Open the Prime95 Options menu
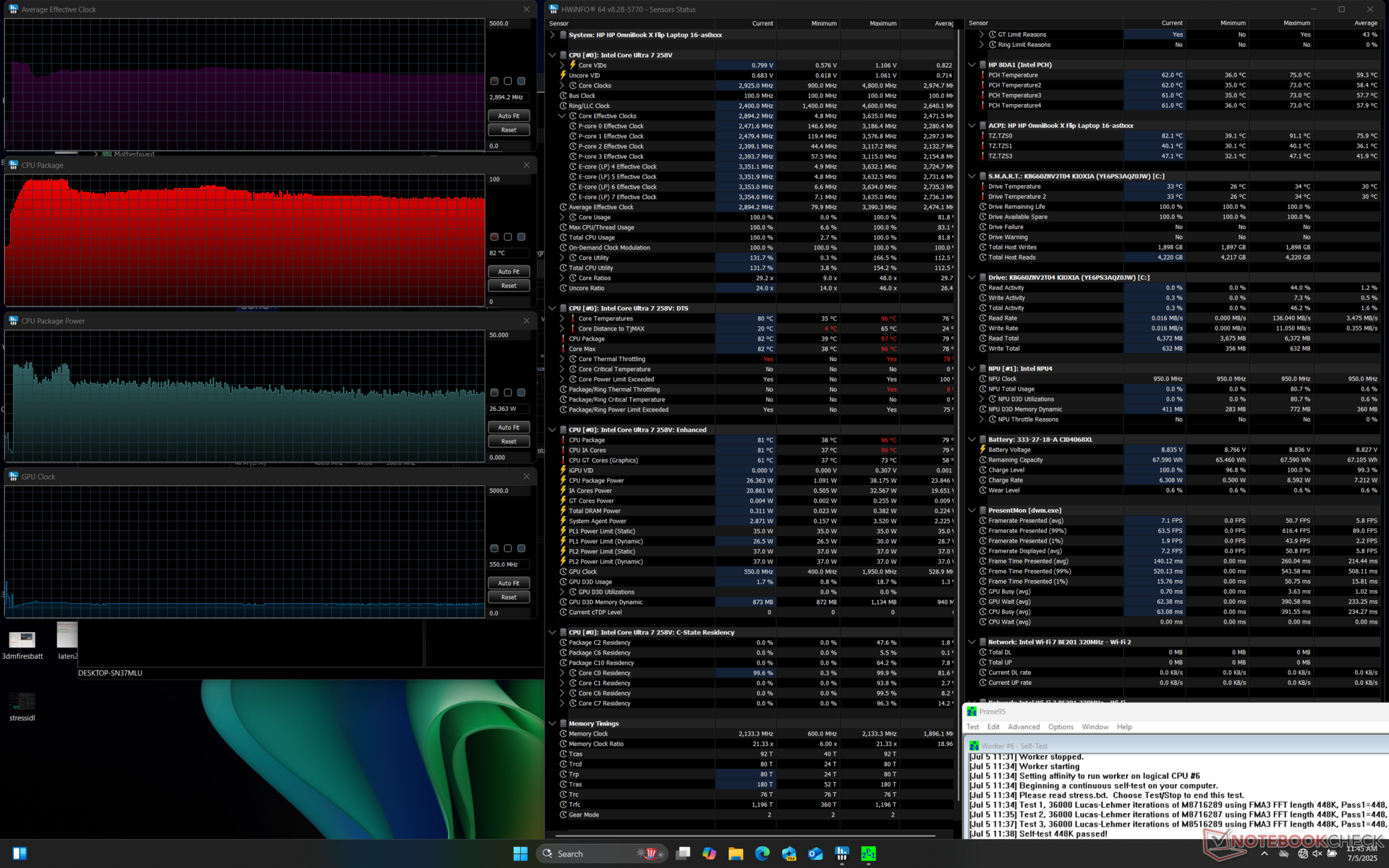Image resolution: width=1389 pixels, height=868 pixels. [1061, 727]
